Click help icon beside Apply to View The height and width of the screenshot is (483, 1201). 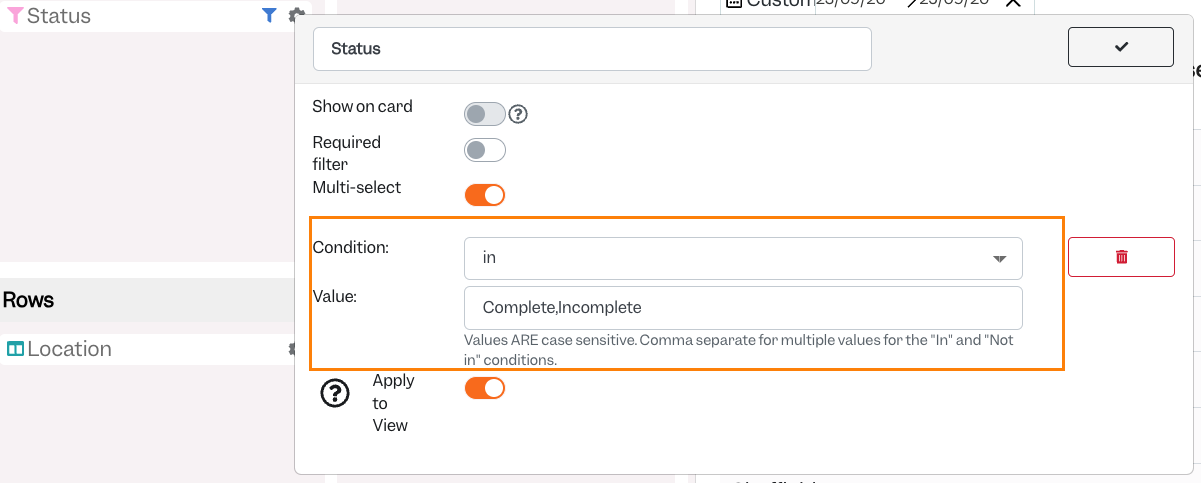point(334,394)
